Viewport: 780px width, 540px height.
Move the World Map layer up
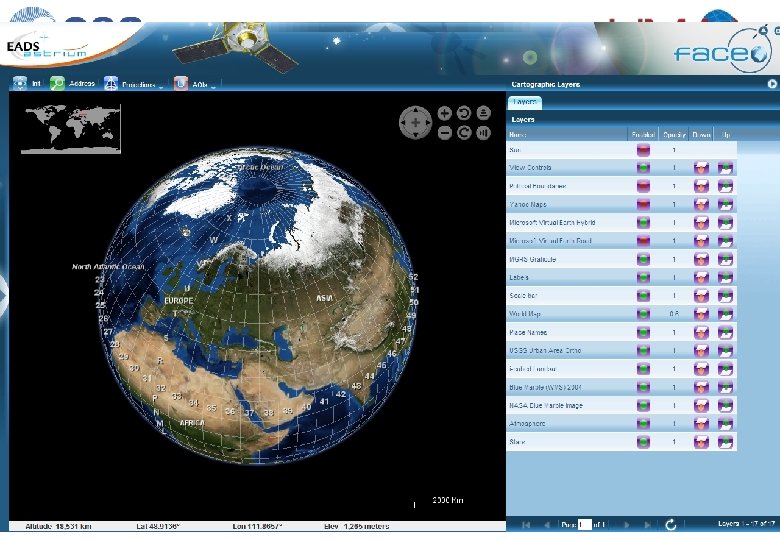pos(725,314)
